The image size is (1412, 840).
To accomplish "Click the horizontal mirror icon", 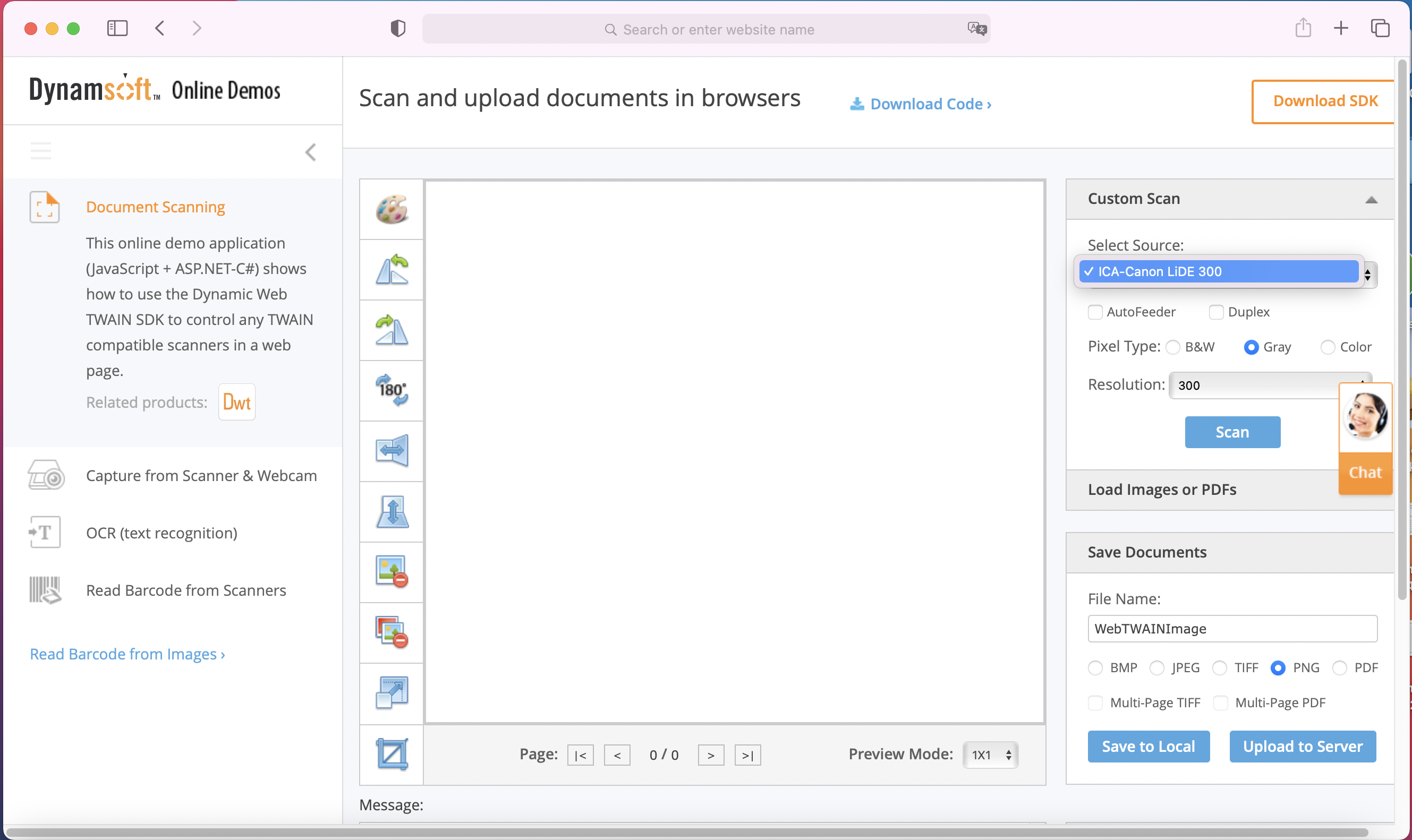I will point(391,451).
